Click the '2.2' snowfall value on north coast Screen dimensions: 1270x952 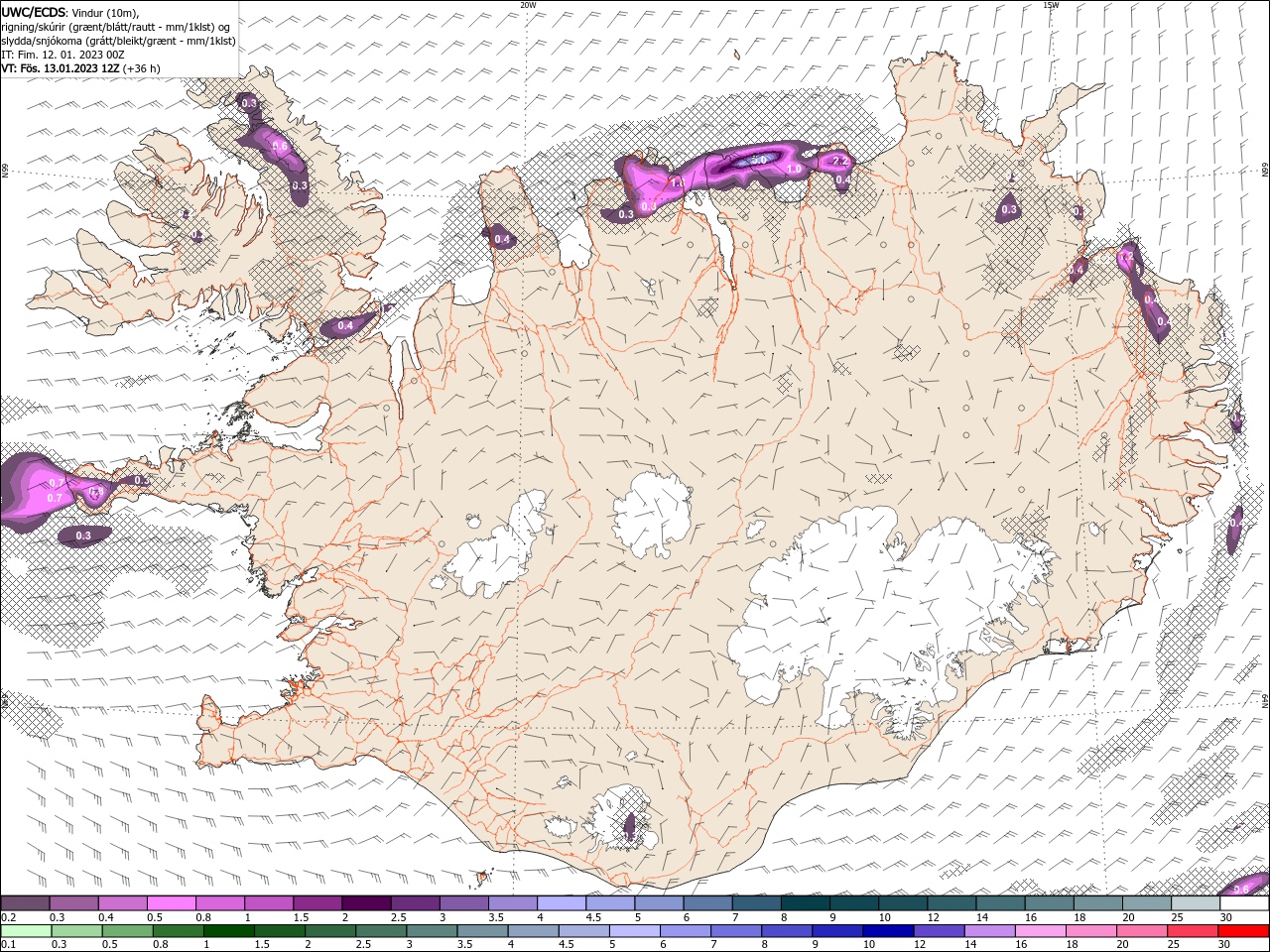[839, 161]
